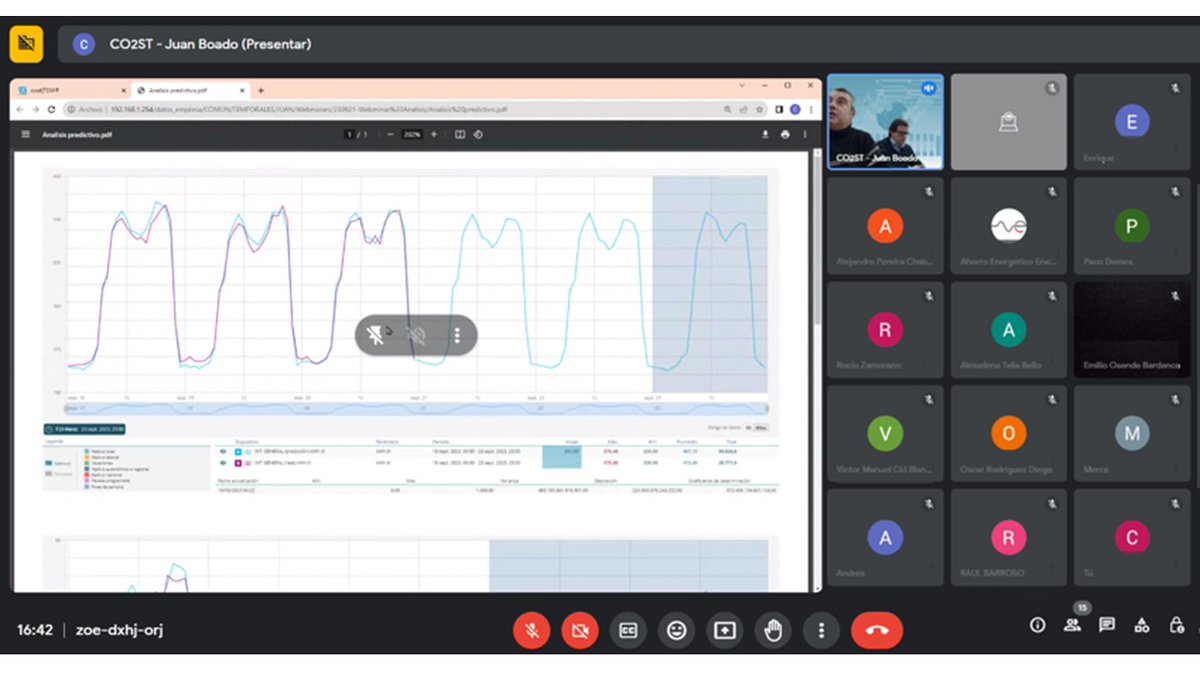The height and width of the screenshot is (675, 1200).
Task: Leave the video call
Action: 877,631
